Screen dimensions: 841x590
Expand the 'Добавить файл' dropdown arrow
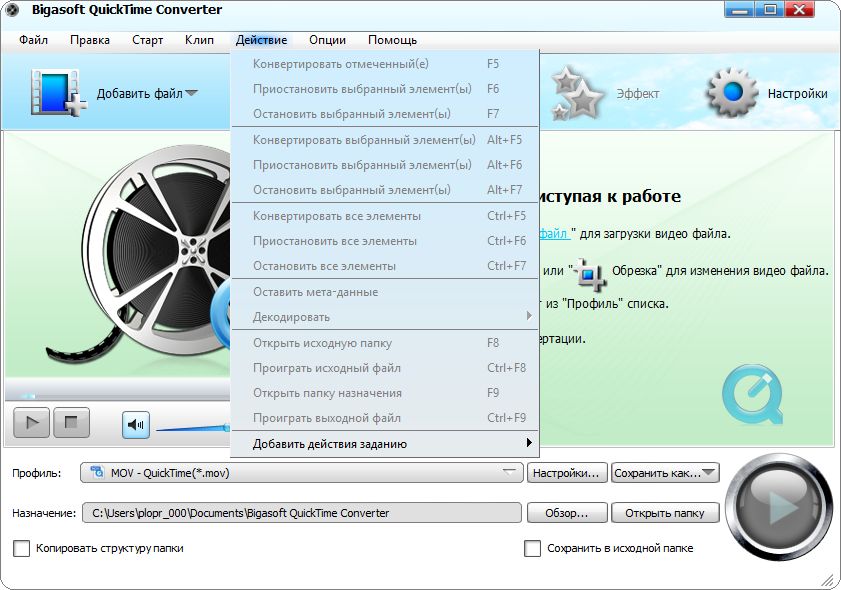click(x=191, y=93)
